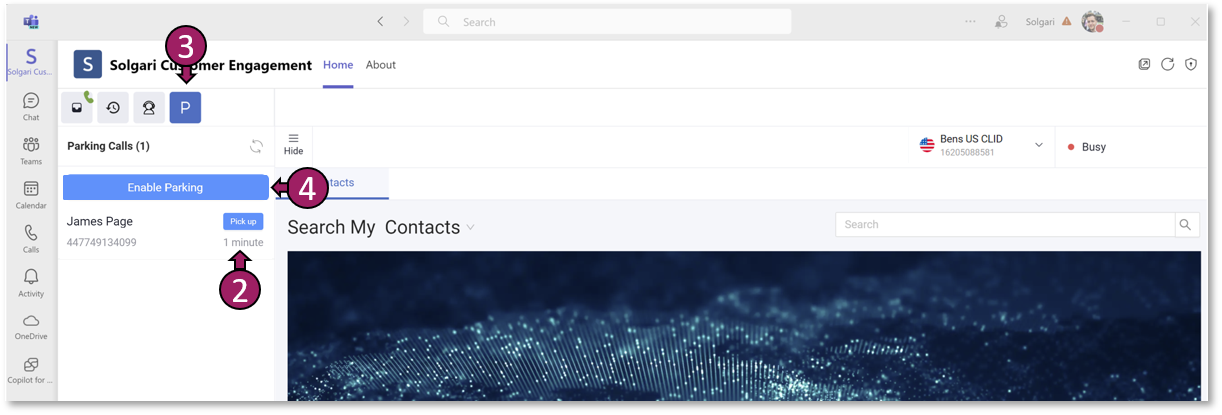Enable Parking with the blue button
1222x415 pixels.
[x=165, y=187]
